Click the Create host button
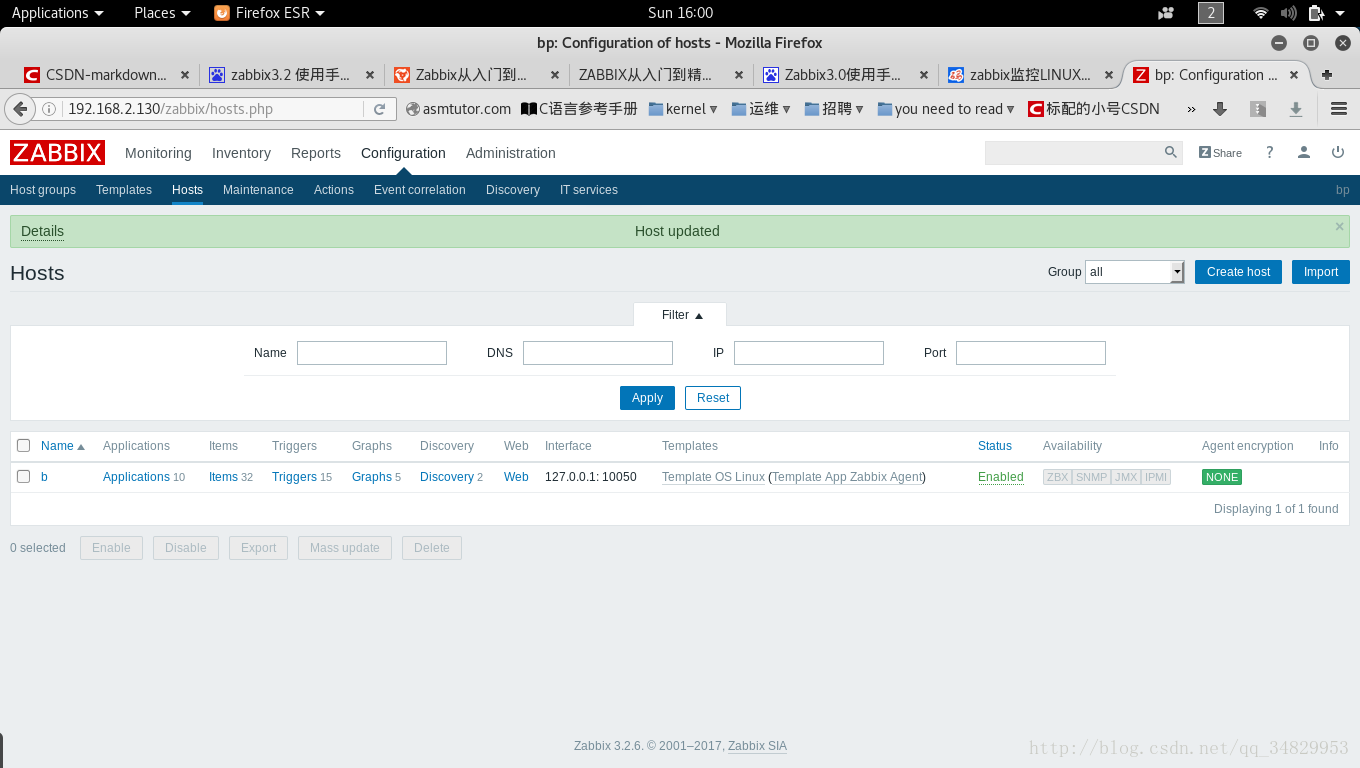Viewport: 1360px width, 768px height. pos(1238,272)
